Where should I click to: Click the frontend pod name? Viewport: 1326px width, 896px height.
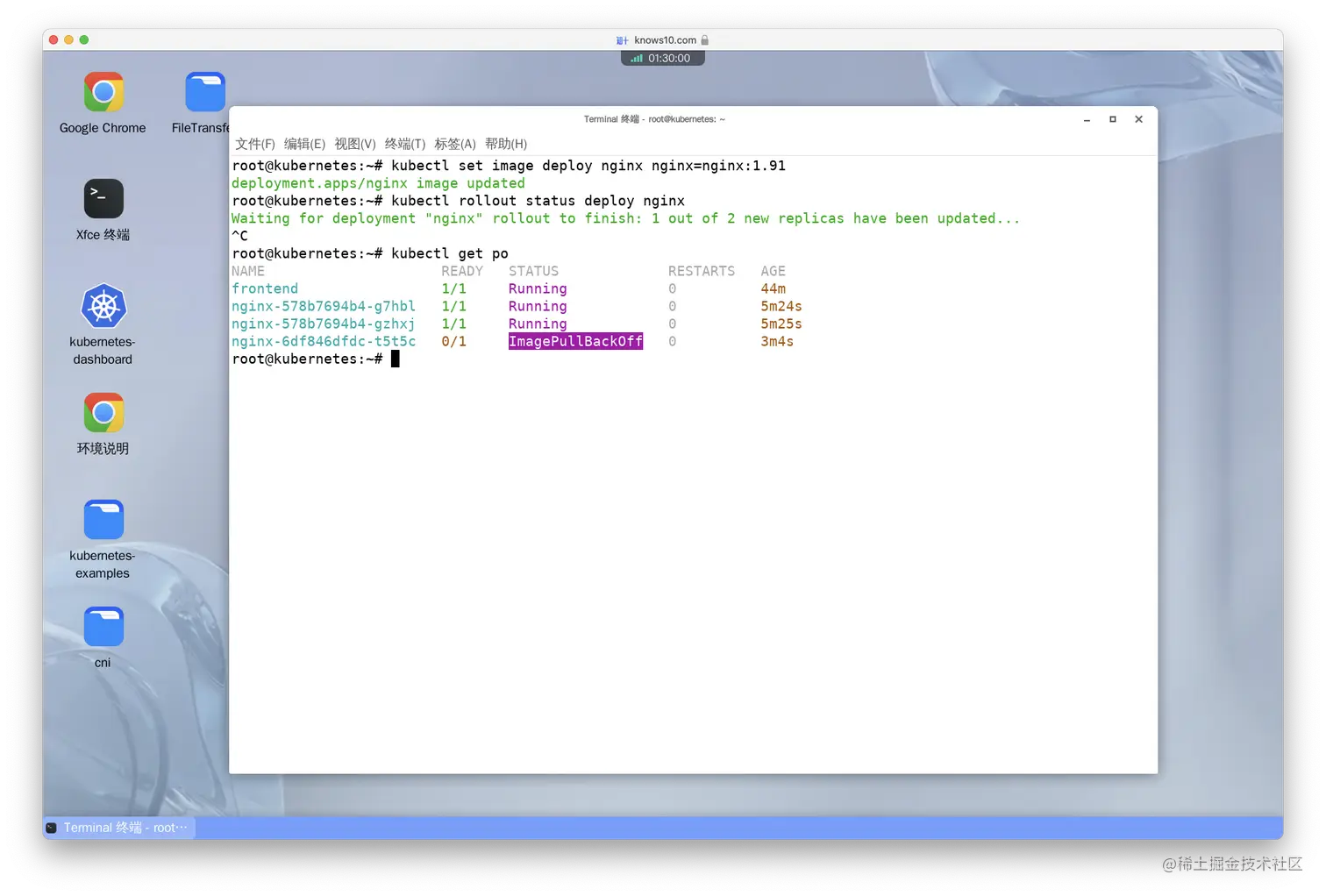(x=265, y=288)
